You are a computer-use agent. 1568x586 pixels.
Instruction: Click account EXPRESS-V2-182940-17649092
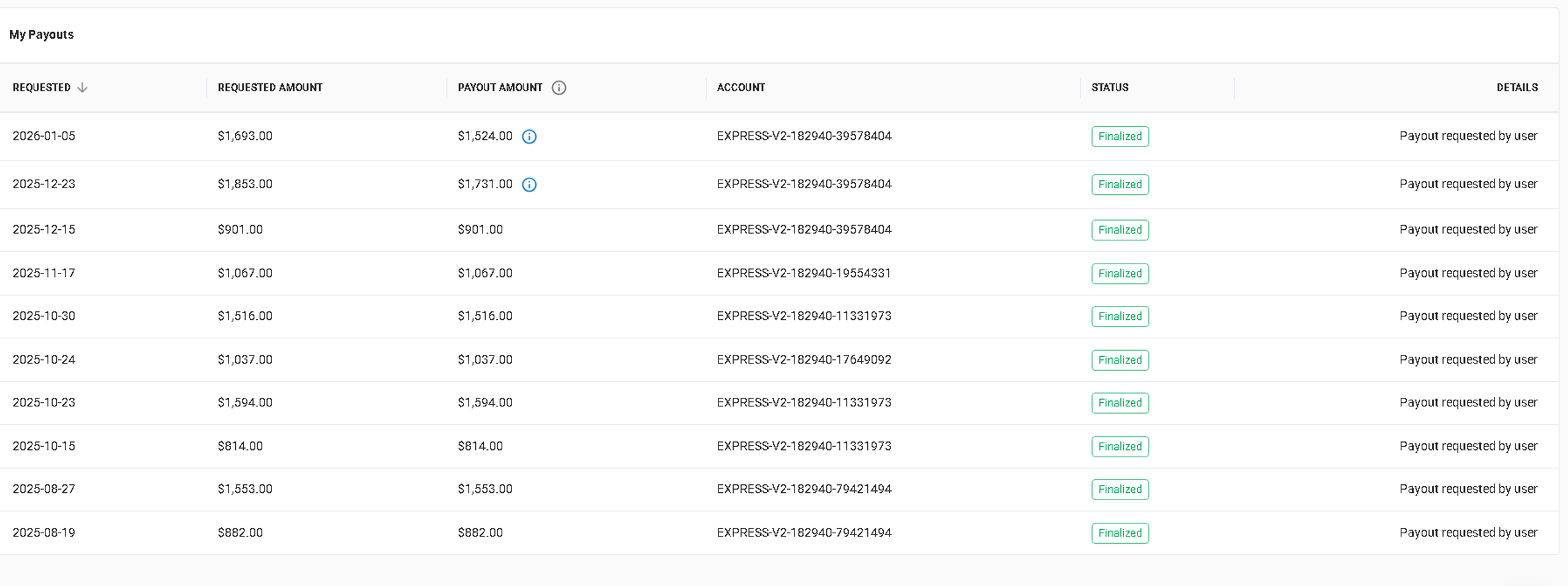click(804, 359)
